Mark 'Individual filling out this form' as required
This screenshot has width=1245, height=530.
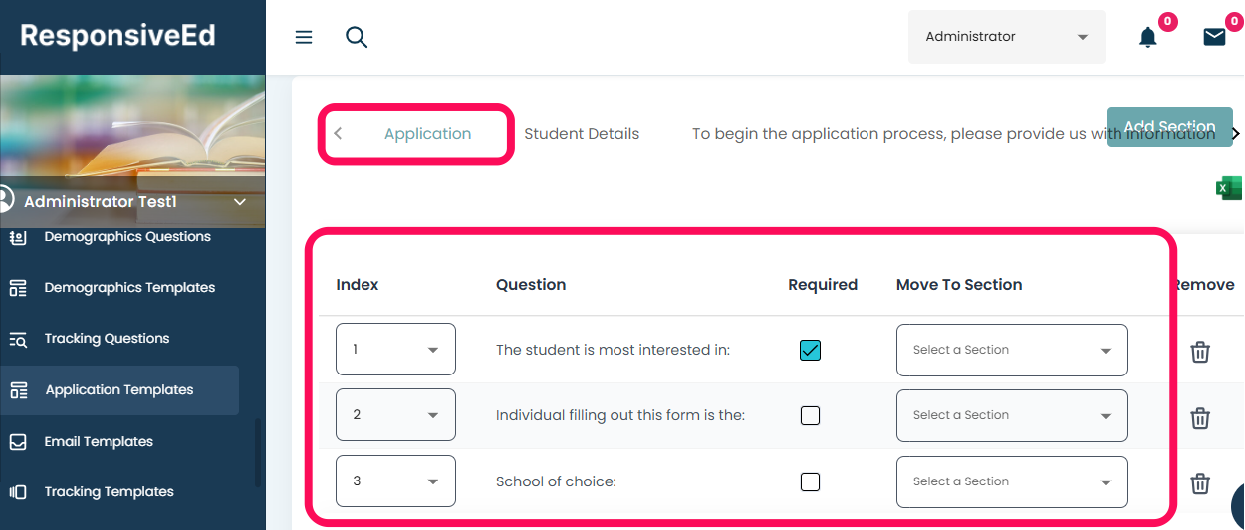[x=810, y=416]
